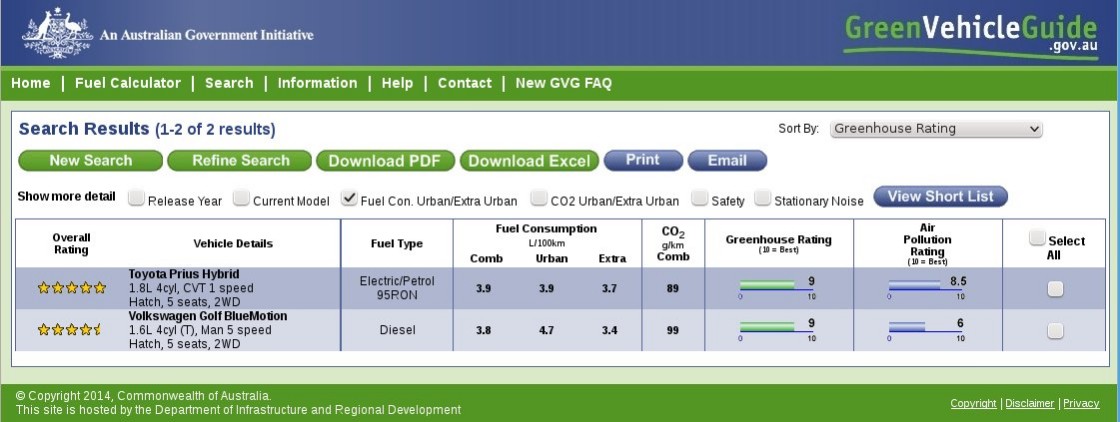Tick the Safety detail checkbox
Screen dimensions: 1120x422
699,198
